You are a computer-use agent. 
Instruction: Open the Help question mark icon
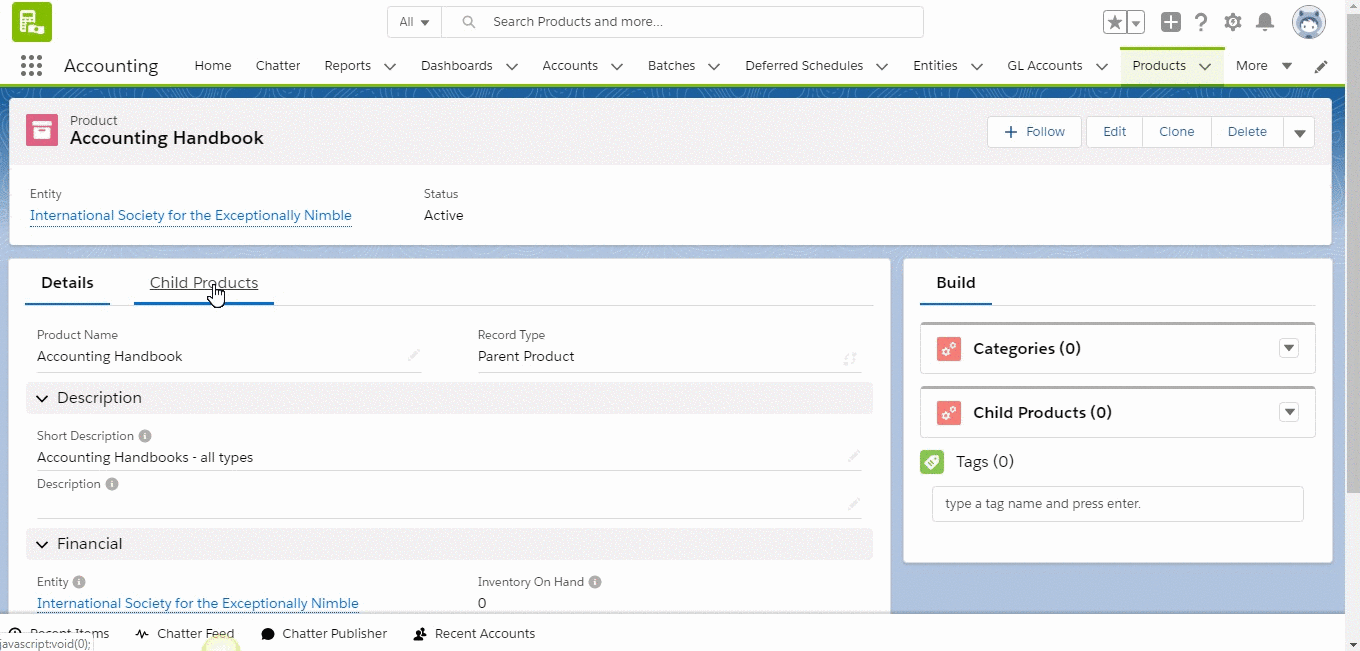pos(1201,22)
